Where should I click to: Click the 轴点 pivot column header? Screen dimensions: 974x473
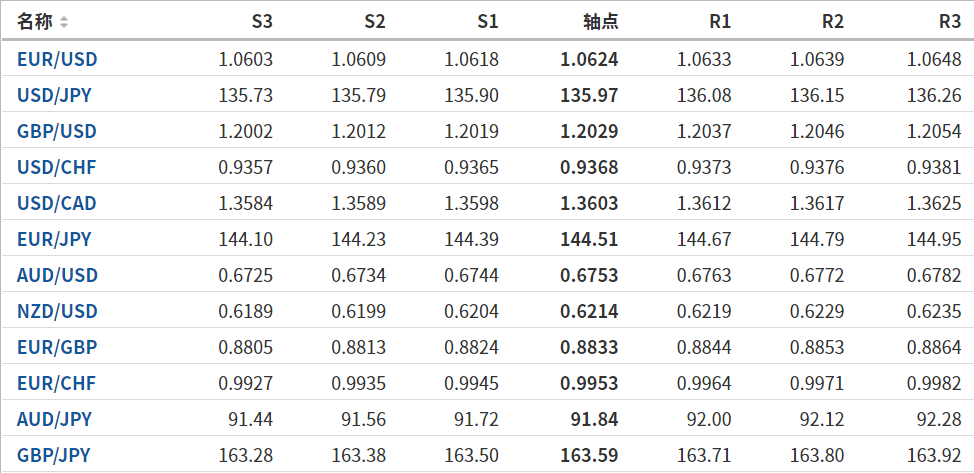(600, 21)
